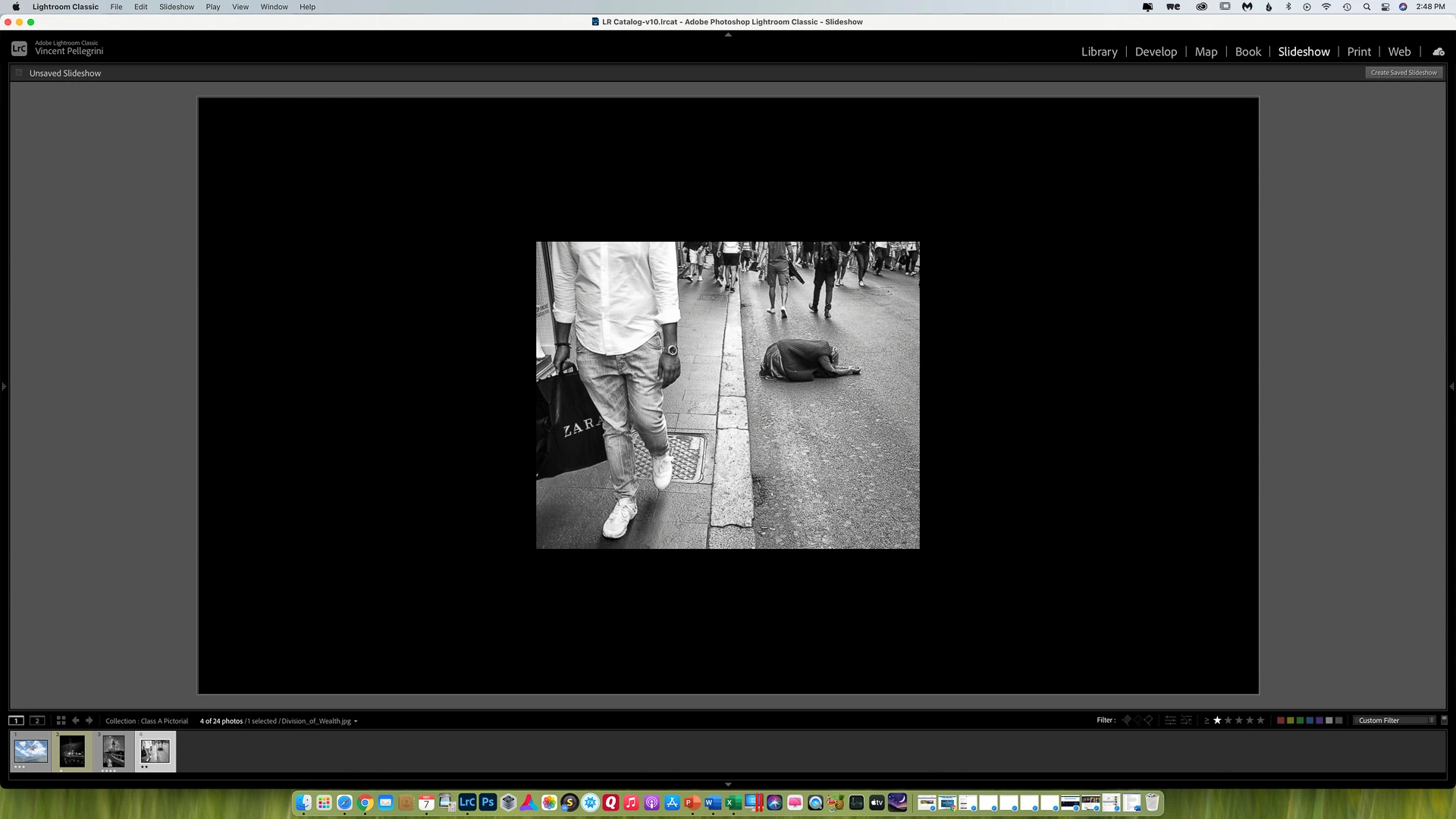Expand the left panel group arrow
The height and width of the screenshot is (819, 1456).
tap(4, 387)
